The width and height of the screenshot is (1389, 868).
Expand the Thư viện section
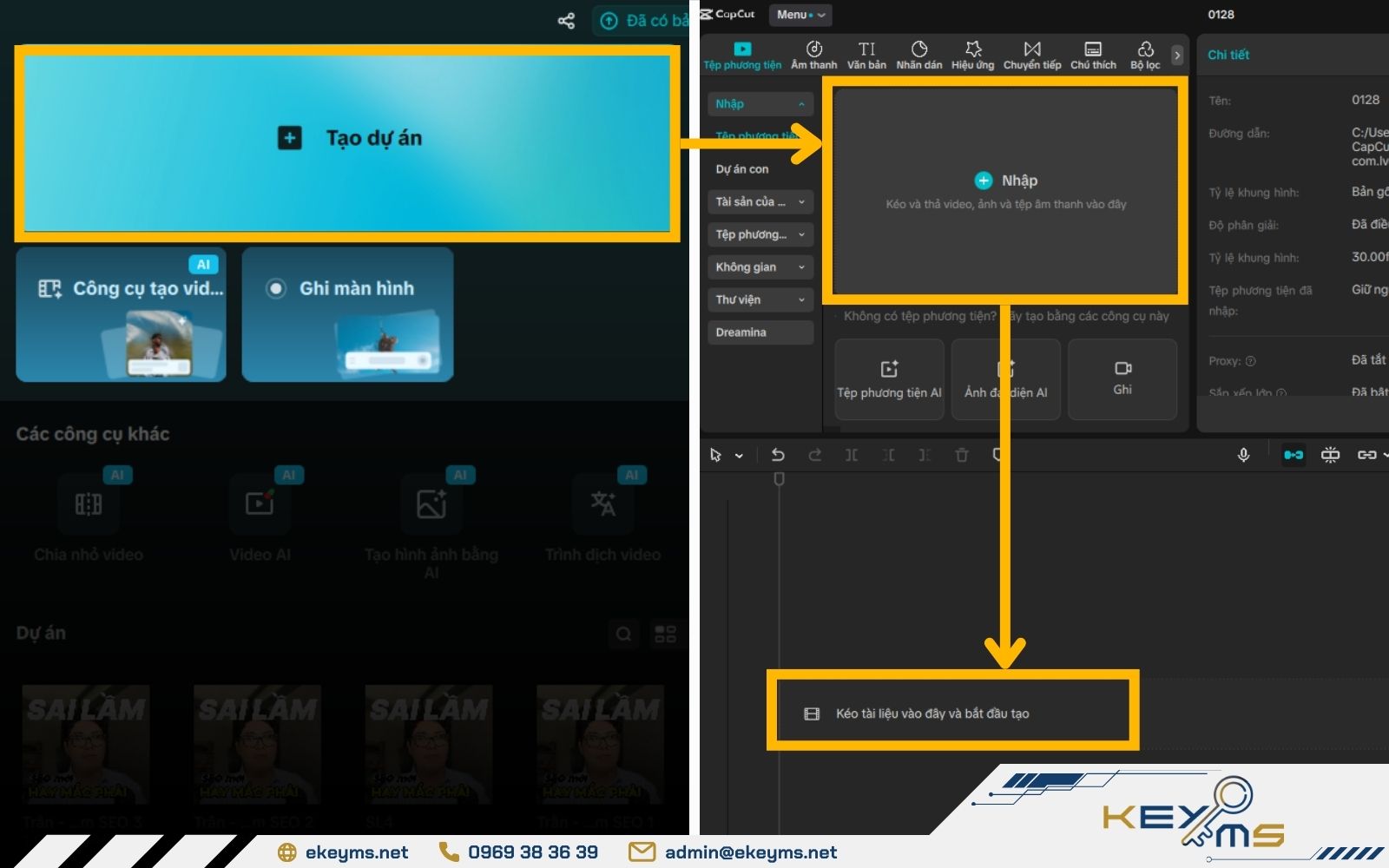(760, 299)
